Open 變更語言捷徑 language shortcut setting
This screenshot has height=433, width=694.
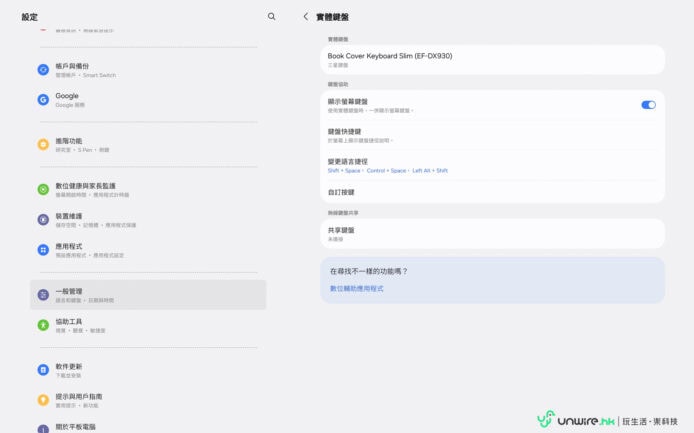pos(492,166)
